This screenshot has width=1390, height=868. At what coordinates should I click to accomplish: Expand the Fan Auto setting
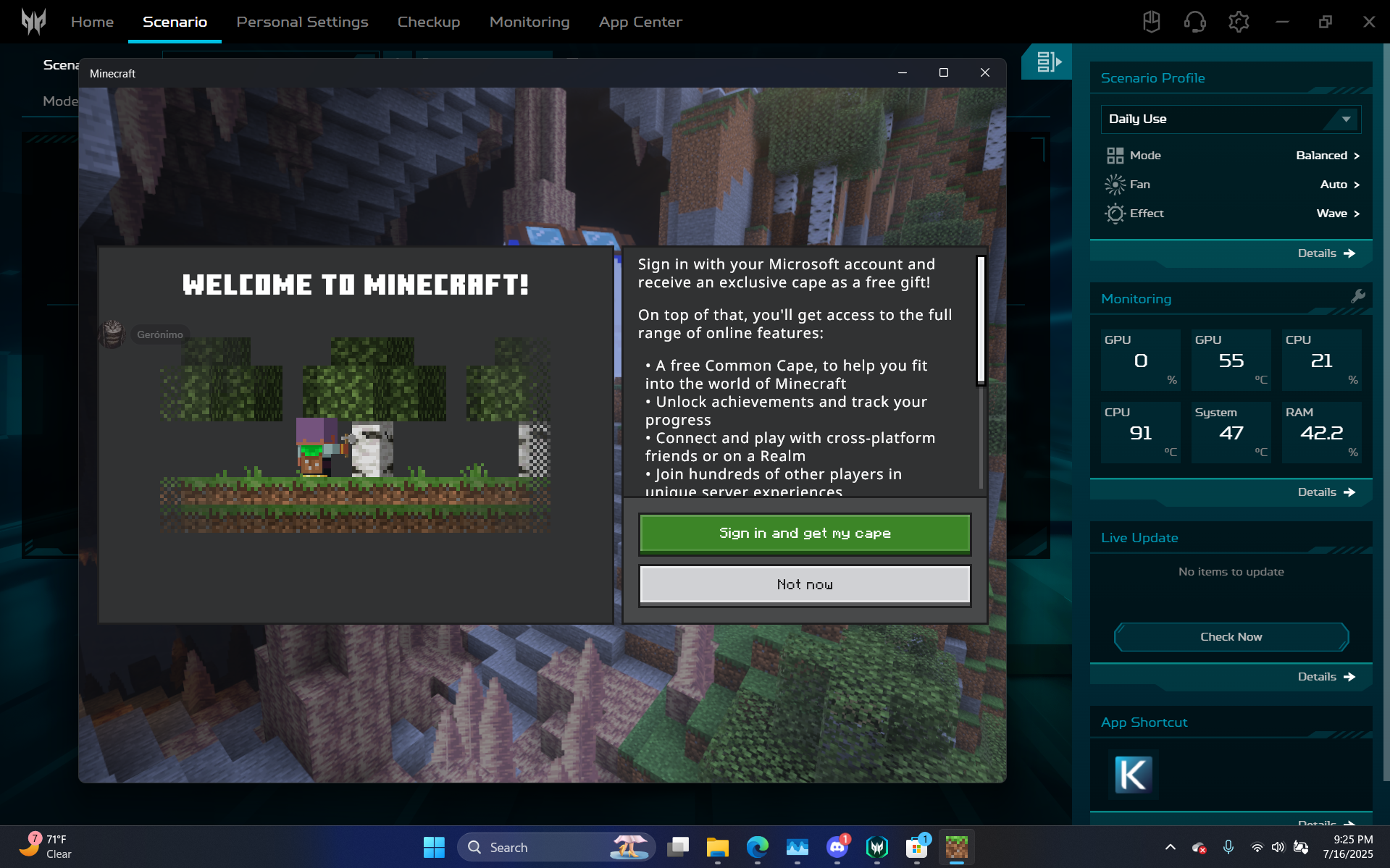(1339, 185)
